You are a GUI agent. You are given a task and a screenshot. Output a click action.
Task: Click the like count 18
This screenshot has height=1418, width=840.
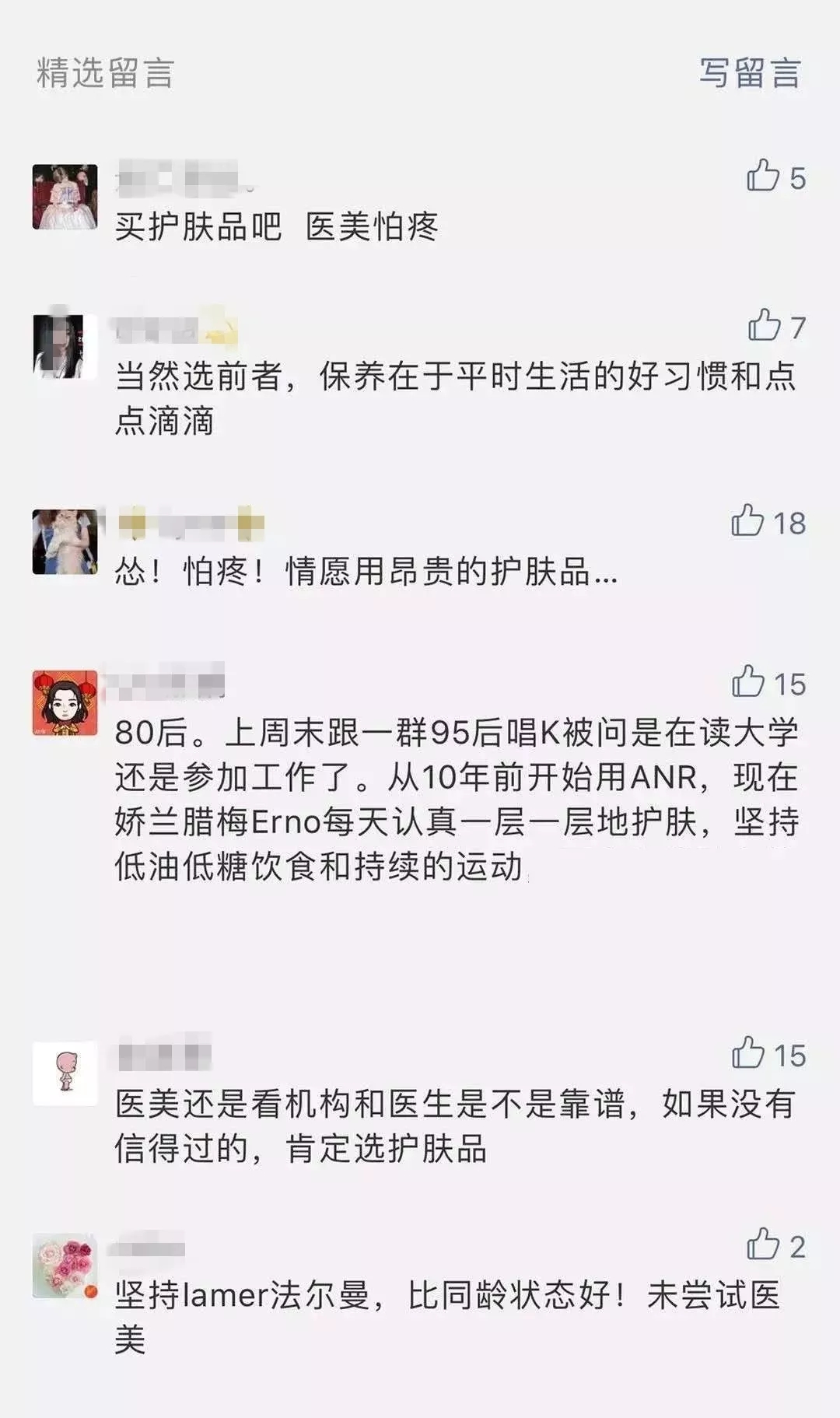pyautogui.click(x=789, y=523)
